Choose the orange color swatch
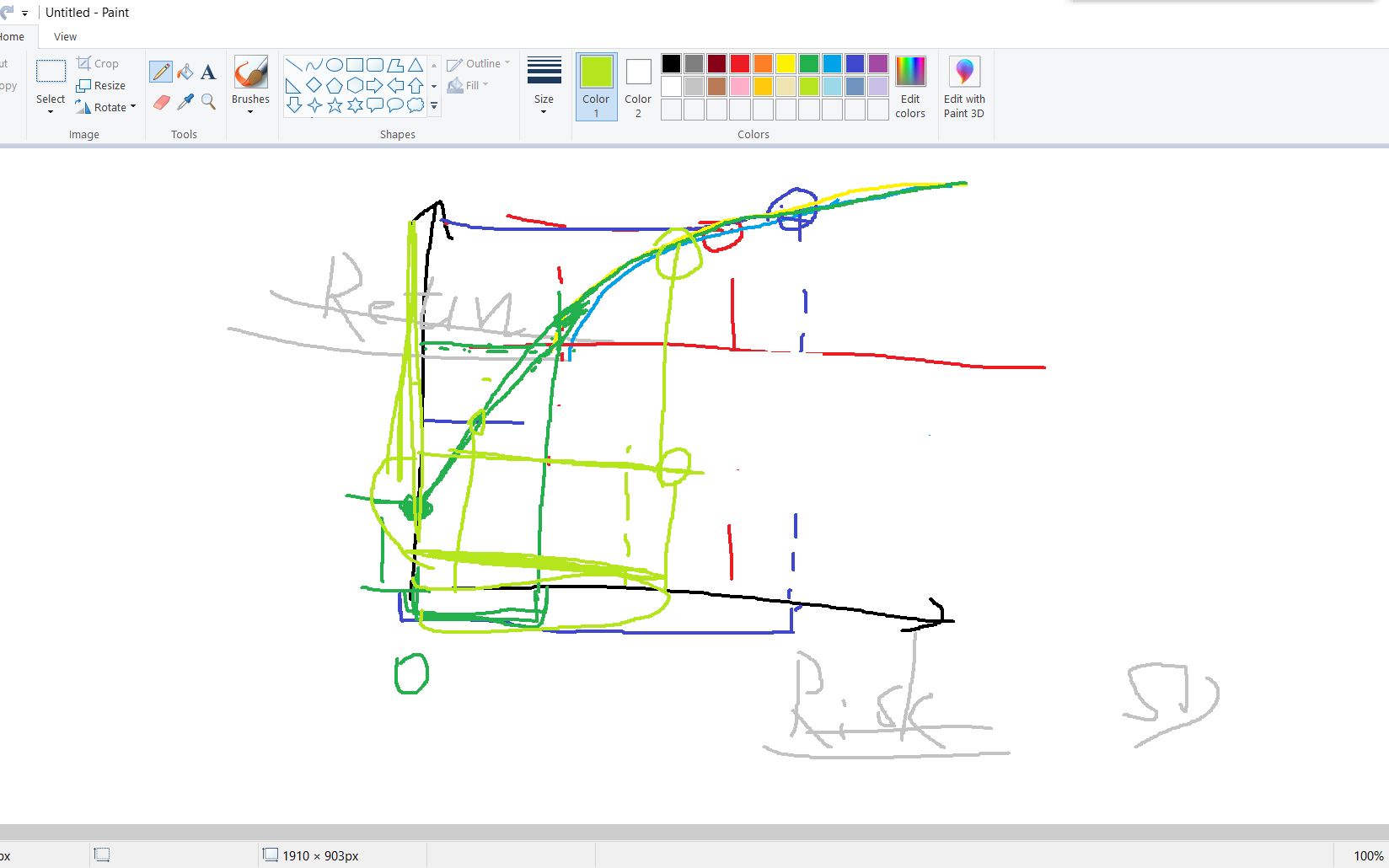Screen dimensions: 1389x868 (x=764, y=64)
